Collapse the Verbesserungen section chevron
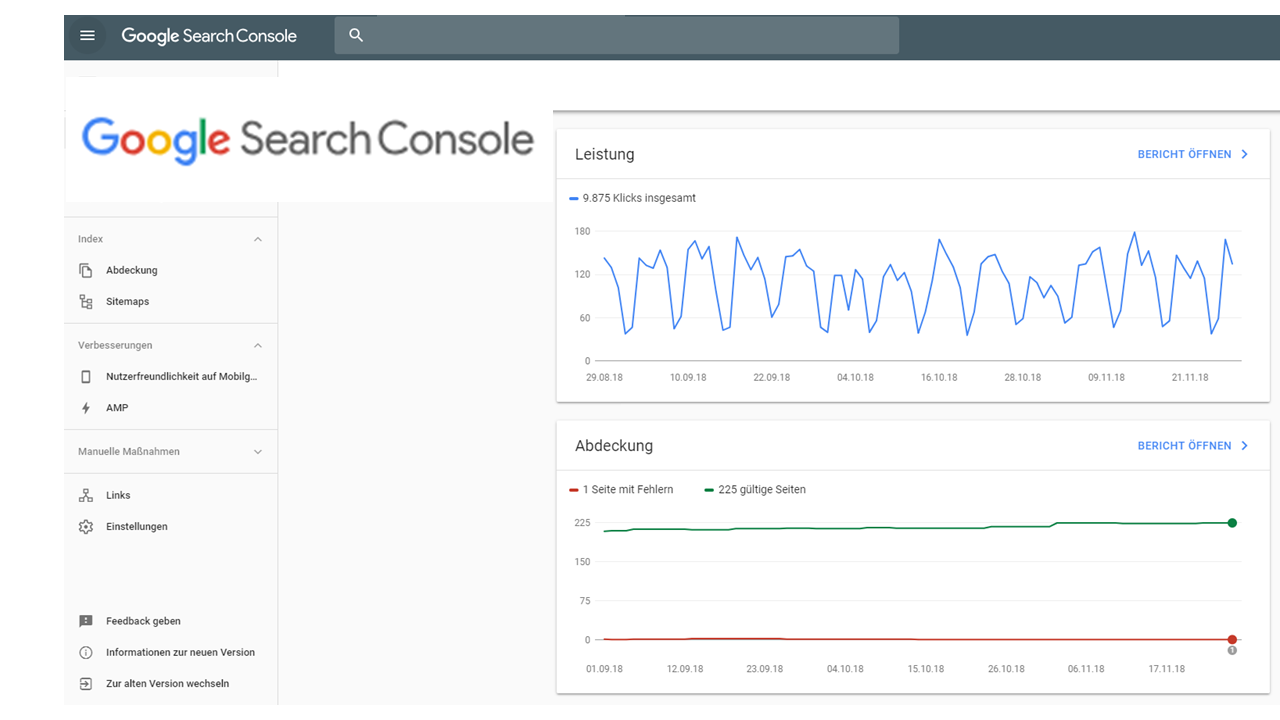Viewport: 1280px width, 720px height. [x=258, y=345]
